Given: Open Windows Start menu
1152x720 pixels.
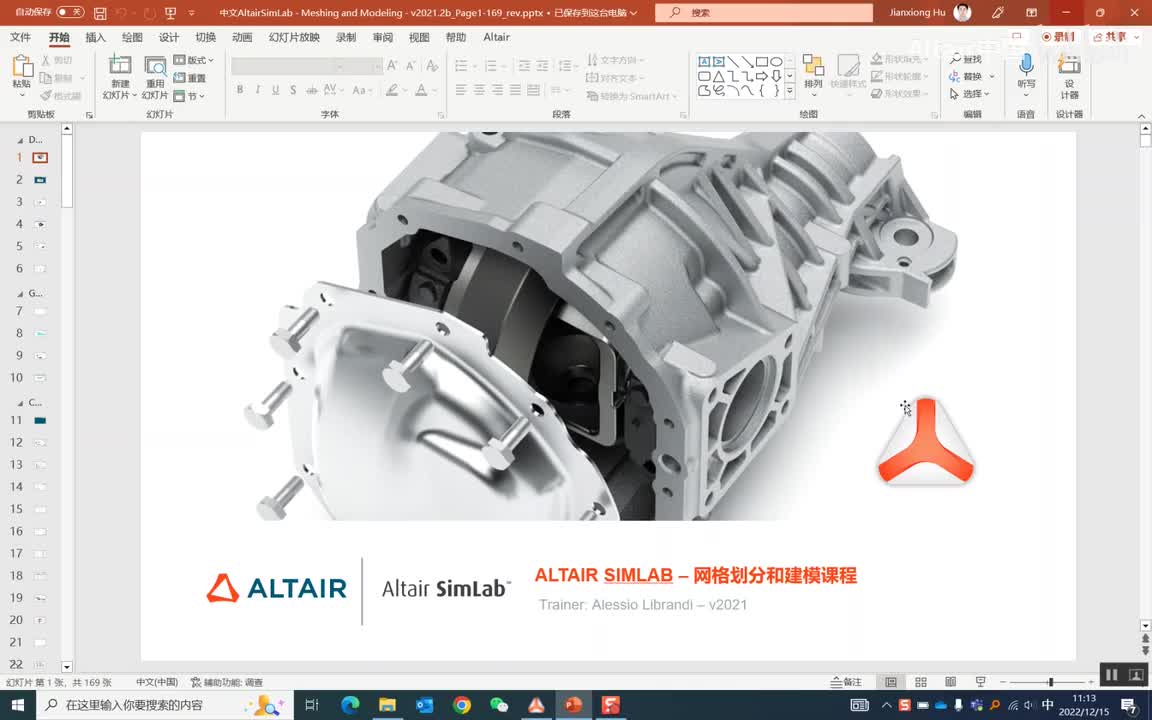Looking at the screenshot, I should [18, 705].
